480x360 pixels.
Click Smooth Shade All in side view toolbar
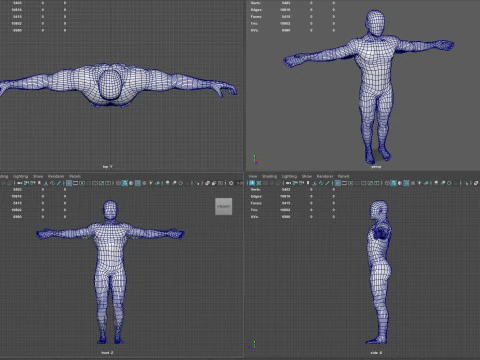(393, 183)
